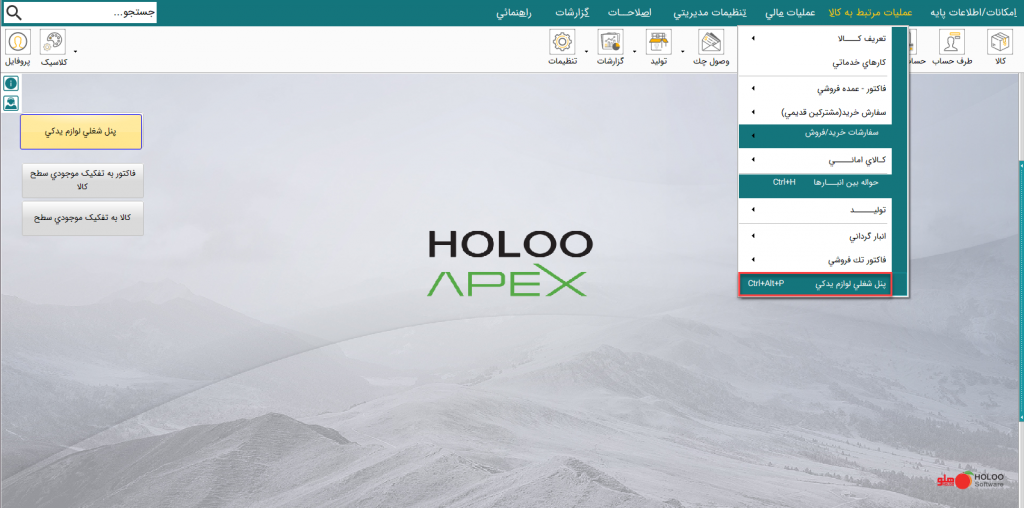Expand the تعریف کالا submenu
This screenshot has height=508, width=1024.
pos(815,39)
